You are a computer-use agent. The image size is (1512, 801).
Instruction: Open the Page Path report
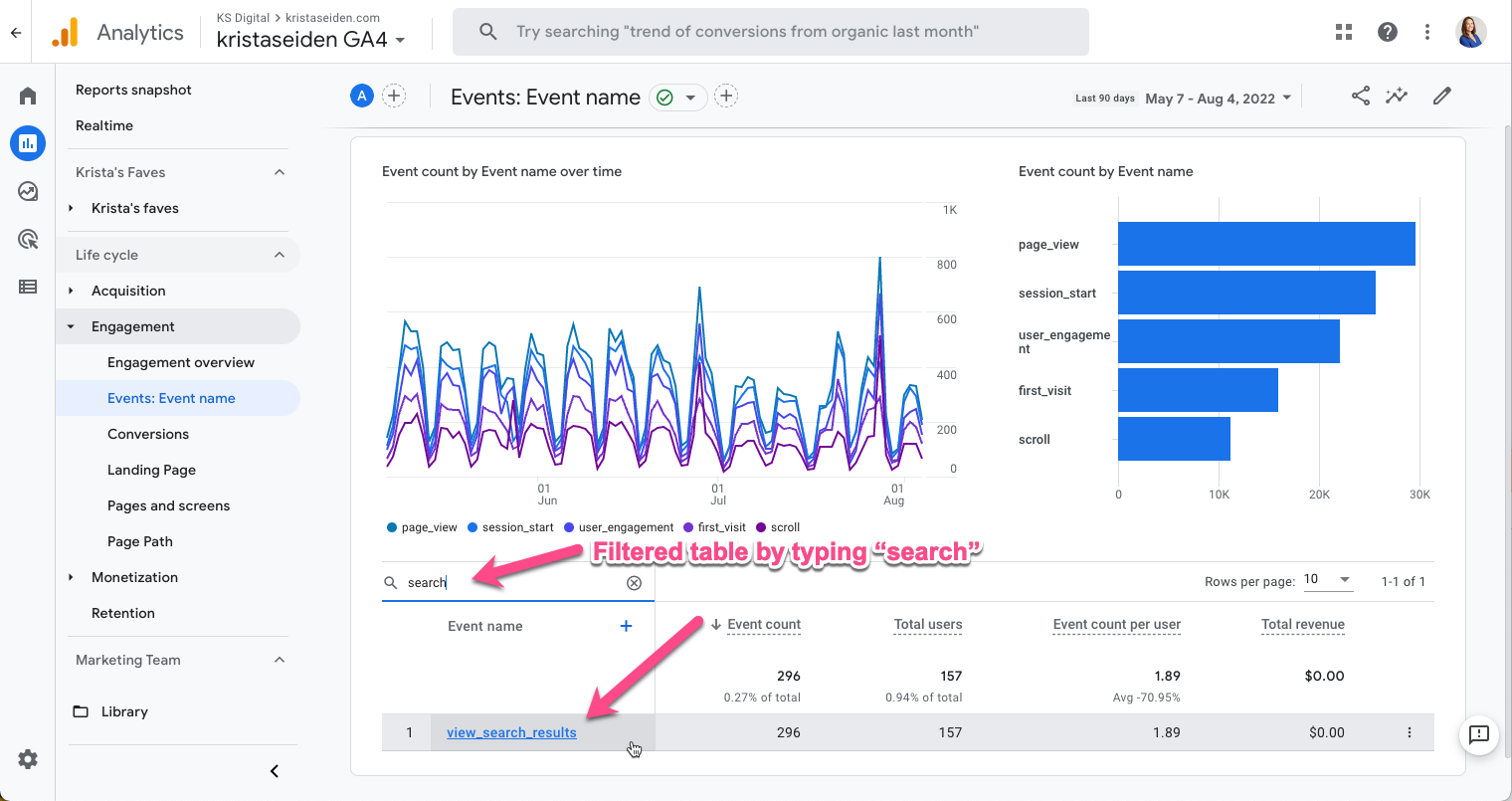click(140, 541)
